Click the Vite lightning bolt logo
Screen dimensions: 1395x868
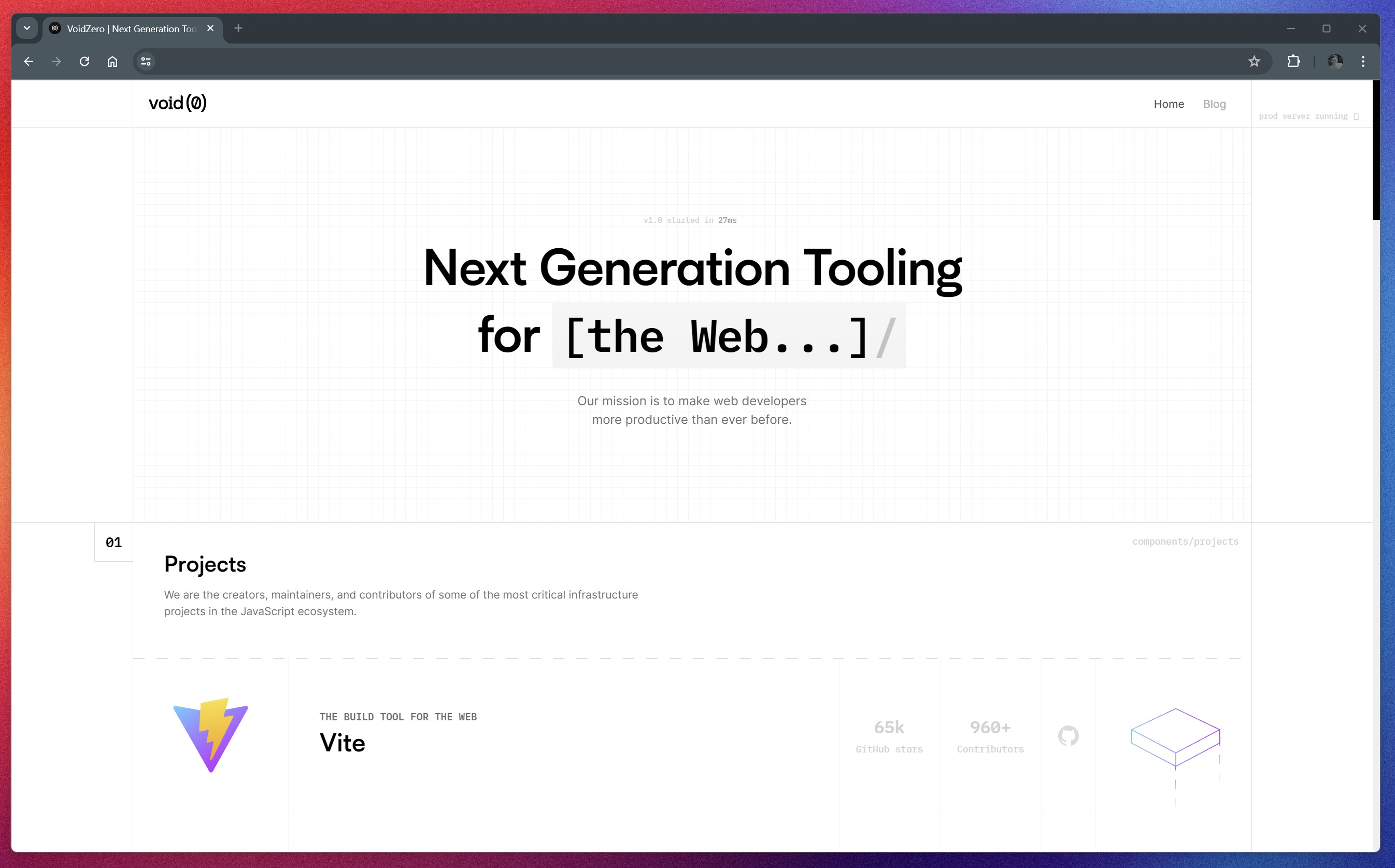point(211,735)
